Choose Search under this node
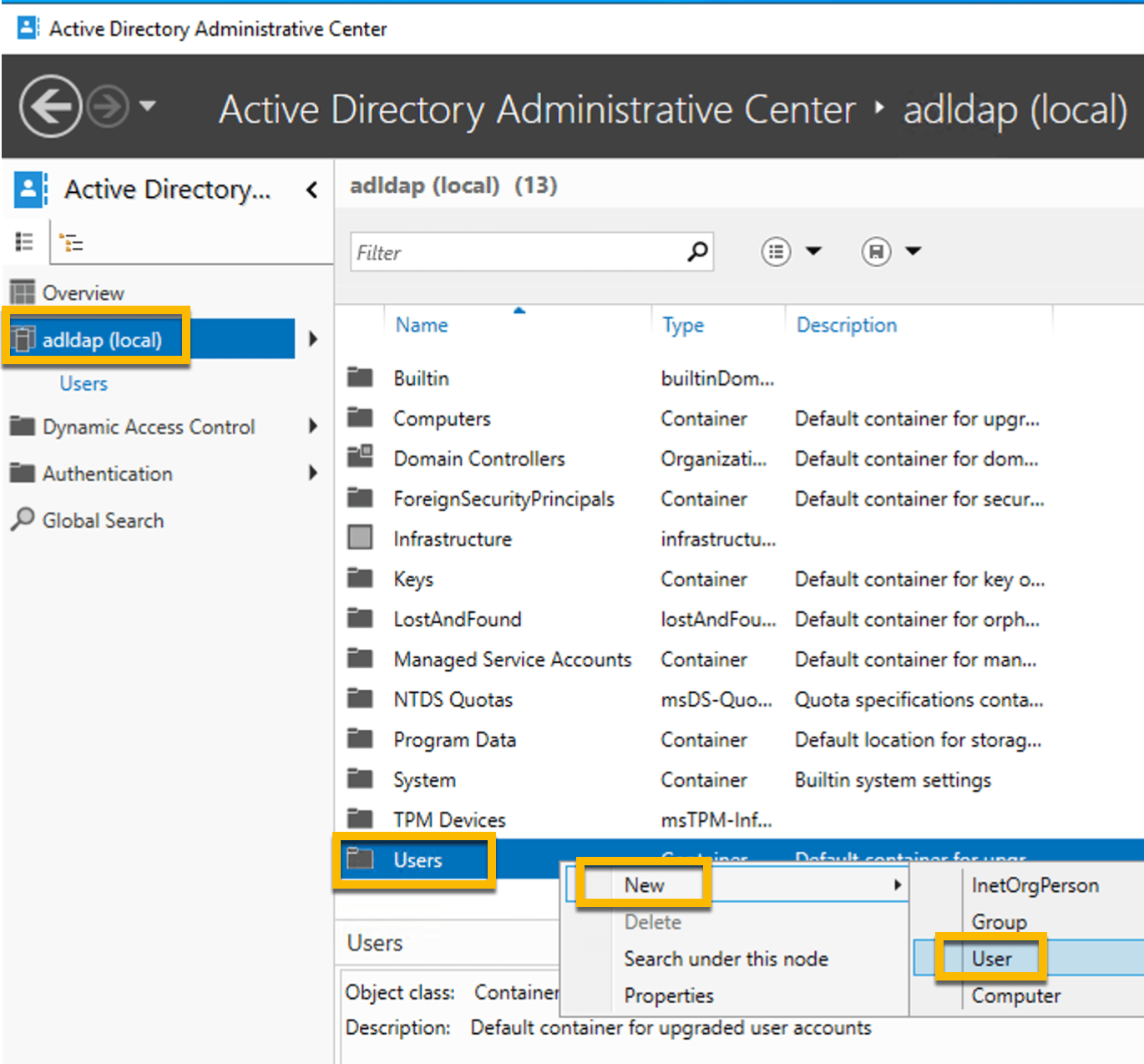This screenshot has width=1144, height=1064. point(726,959)
